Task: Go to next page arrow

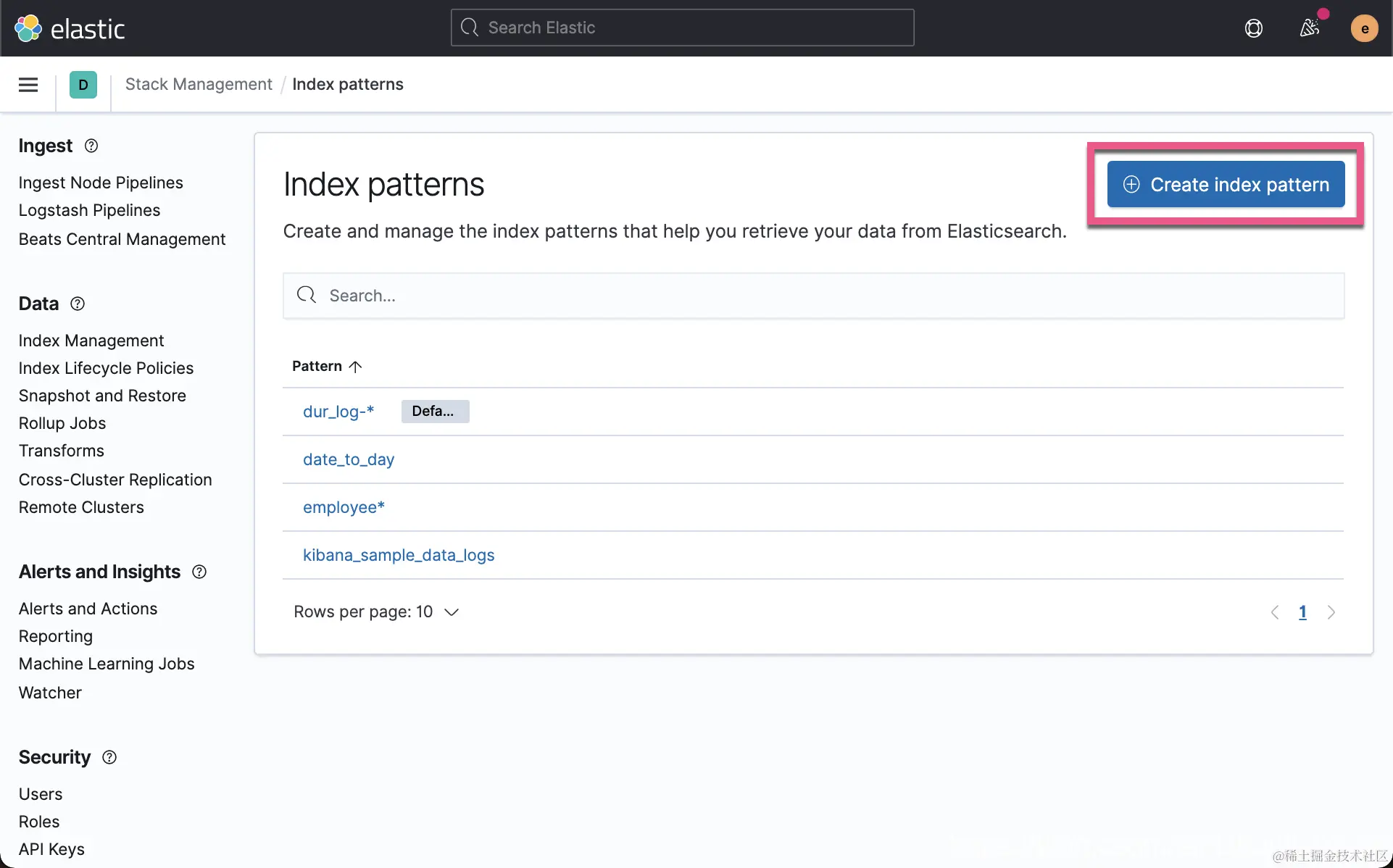Action: (1331, 612)
